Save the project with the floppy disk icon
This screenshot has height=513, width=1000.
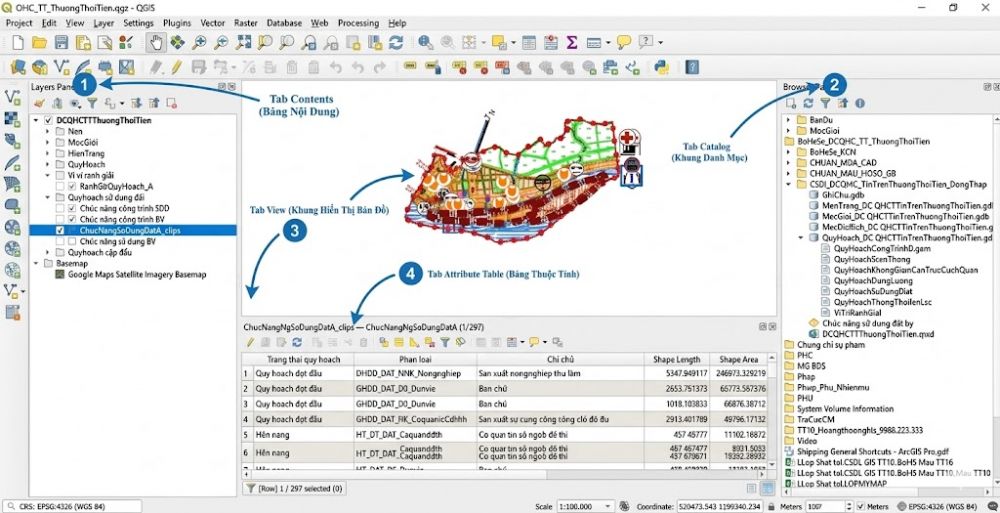61,43
